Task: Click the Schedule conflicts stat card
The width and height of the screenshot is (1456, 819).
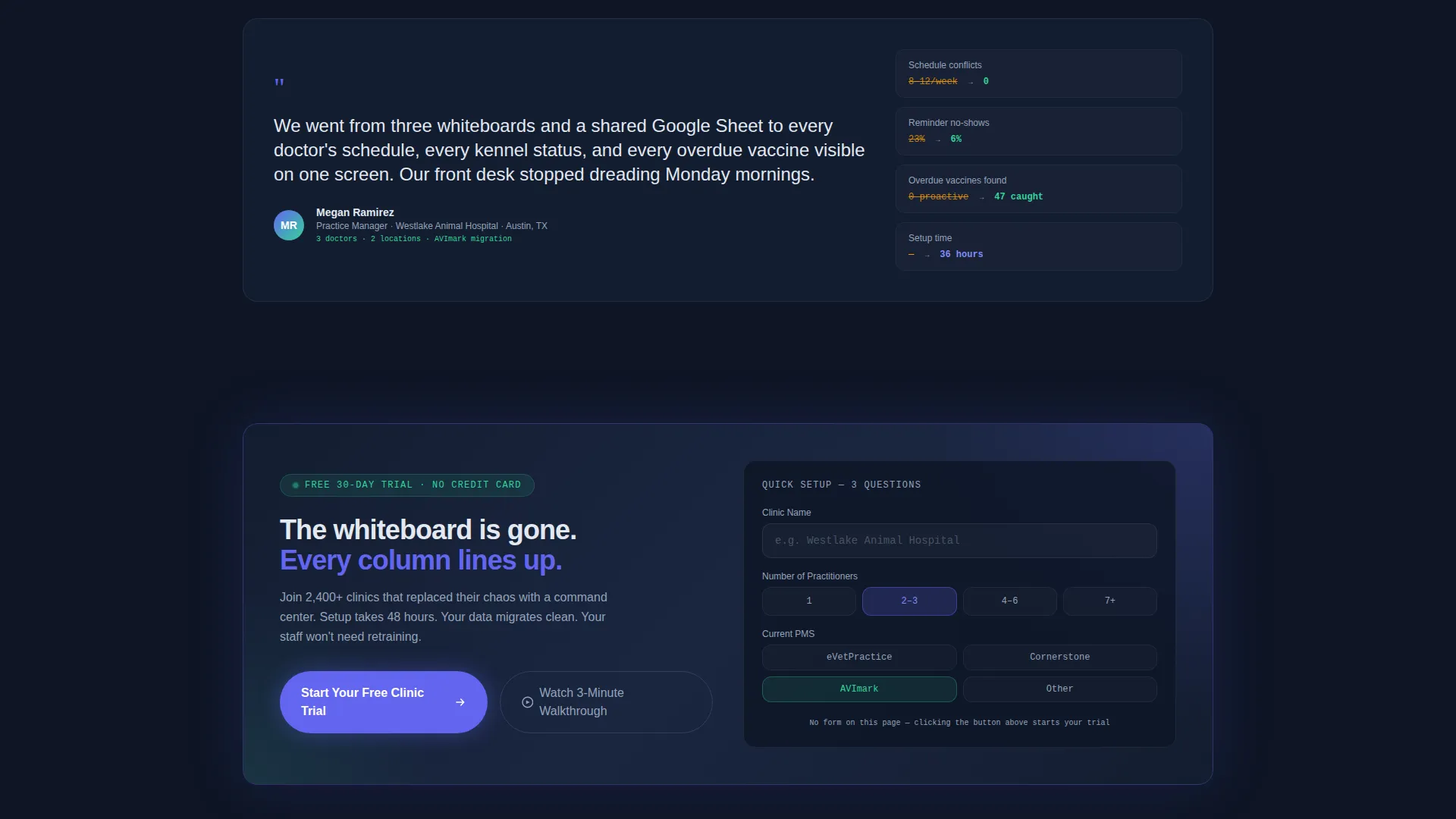Action: [1039, 74]
